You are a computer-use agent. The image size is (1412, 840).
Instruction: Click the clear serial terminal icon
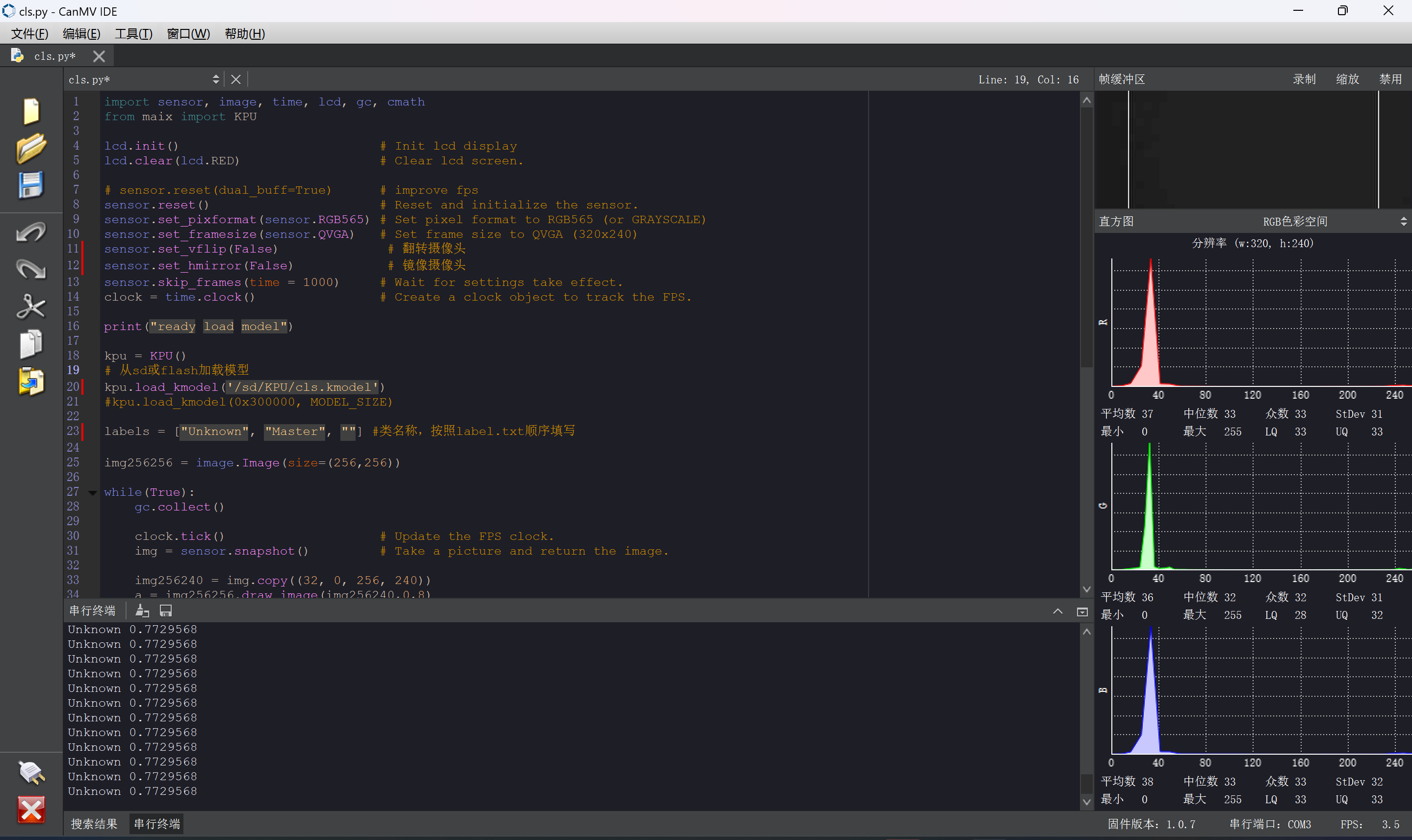pyautogui.click(x=142, y=611)
